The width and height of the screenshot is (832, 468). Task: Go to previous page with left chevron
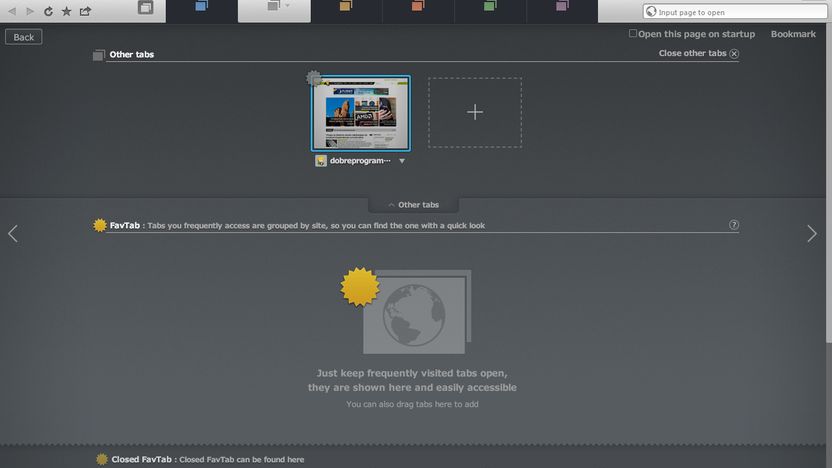pyautogui.click(x=13, y=233)
